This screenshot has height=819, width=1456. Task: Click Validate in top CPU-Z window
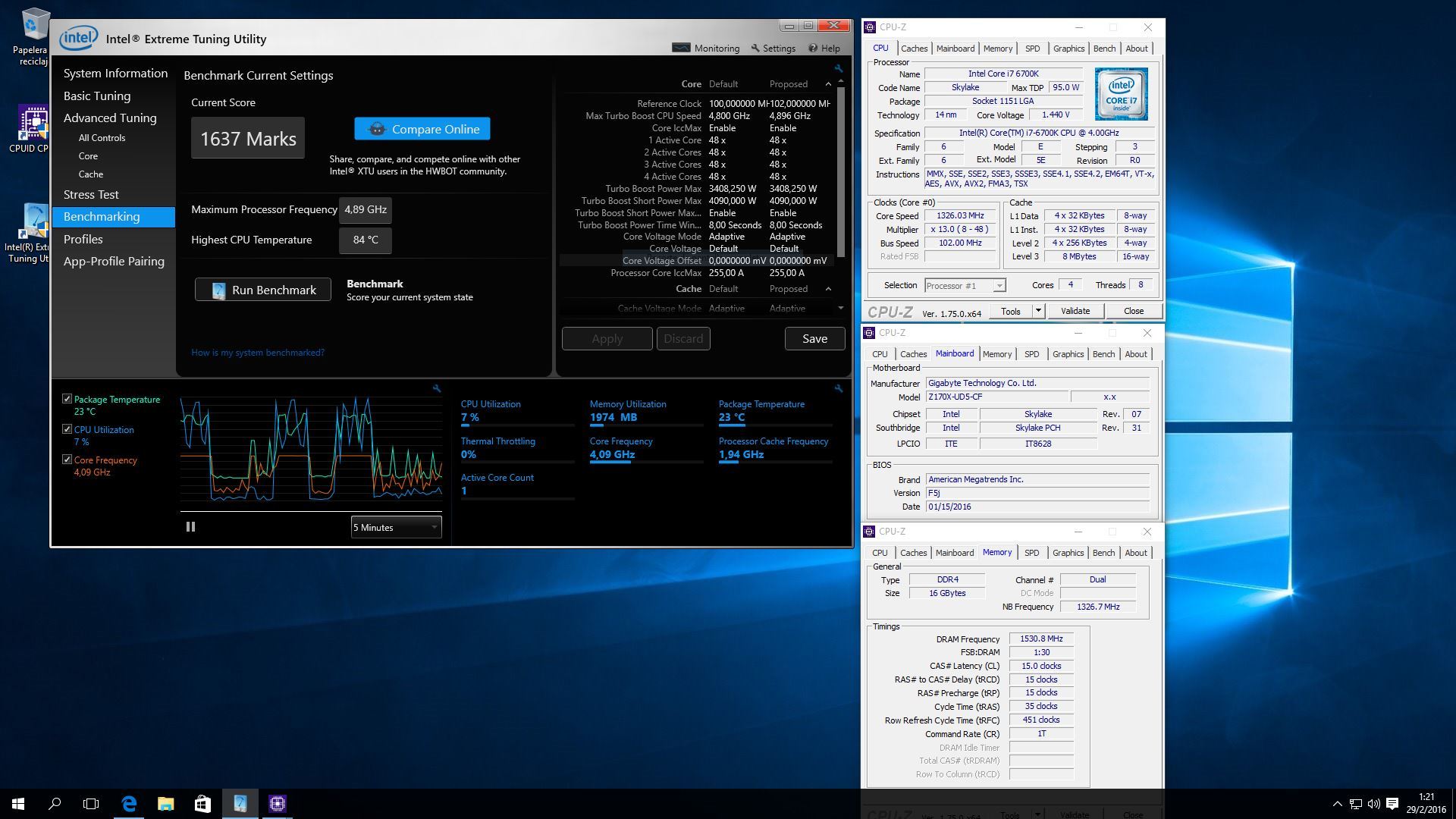pyautogui.click(x=1075, y=311)
